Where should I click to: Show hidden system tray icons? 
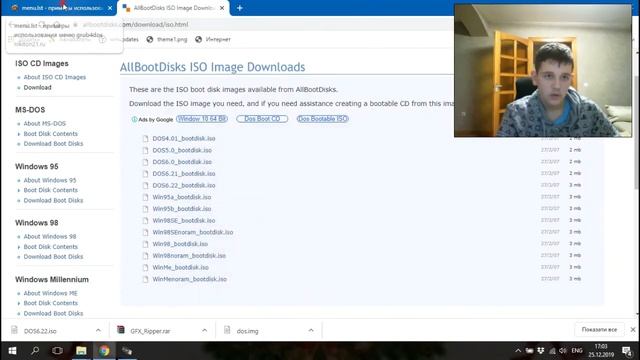point(518,351)
